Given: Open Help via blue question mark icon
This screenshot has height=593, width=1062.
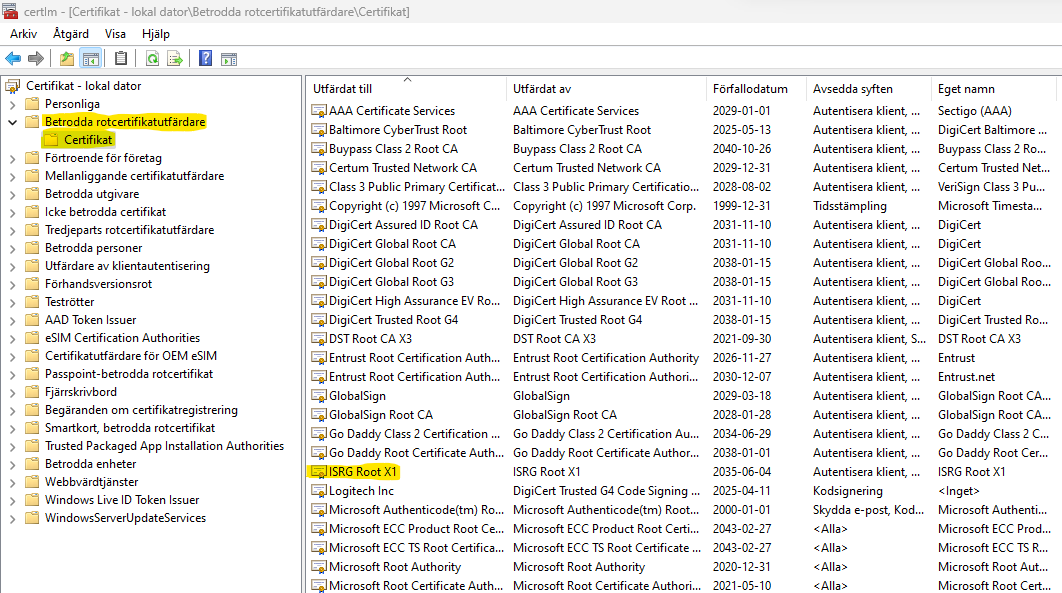Looking at the screenshot, I should 205,59.
